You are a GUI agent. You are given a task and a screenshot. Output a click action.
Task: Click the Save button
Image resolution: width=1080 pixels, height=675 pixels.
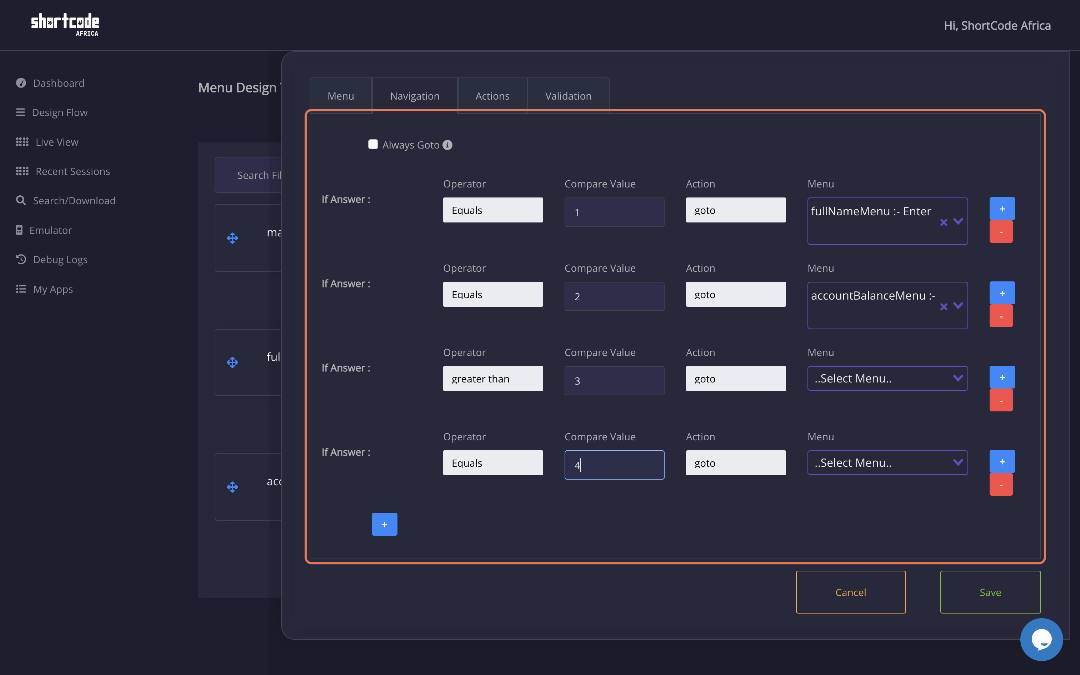click(990, 592)
